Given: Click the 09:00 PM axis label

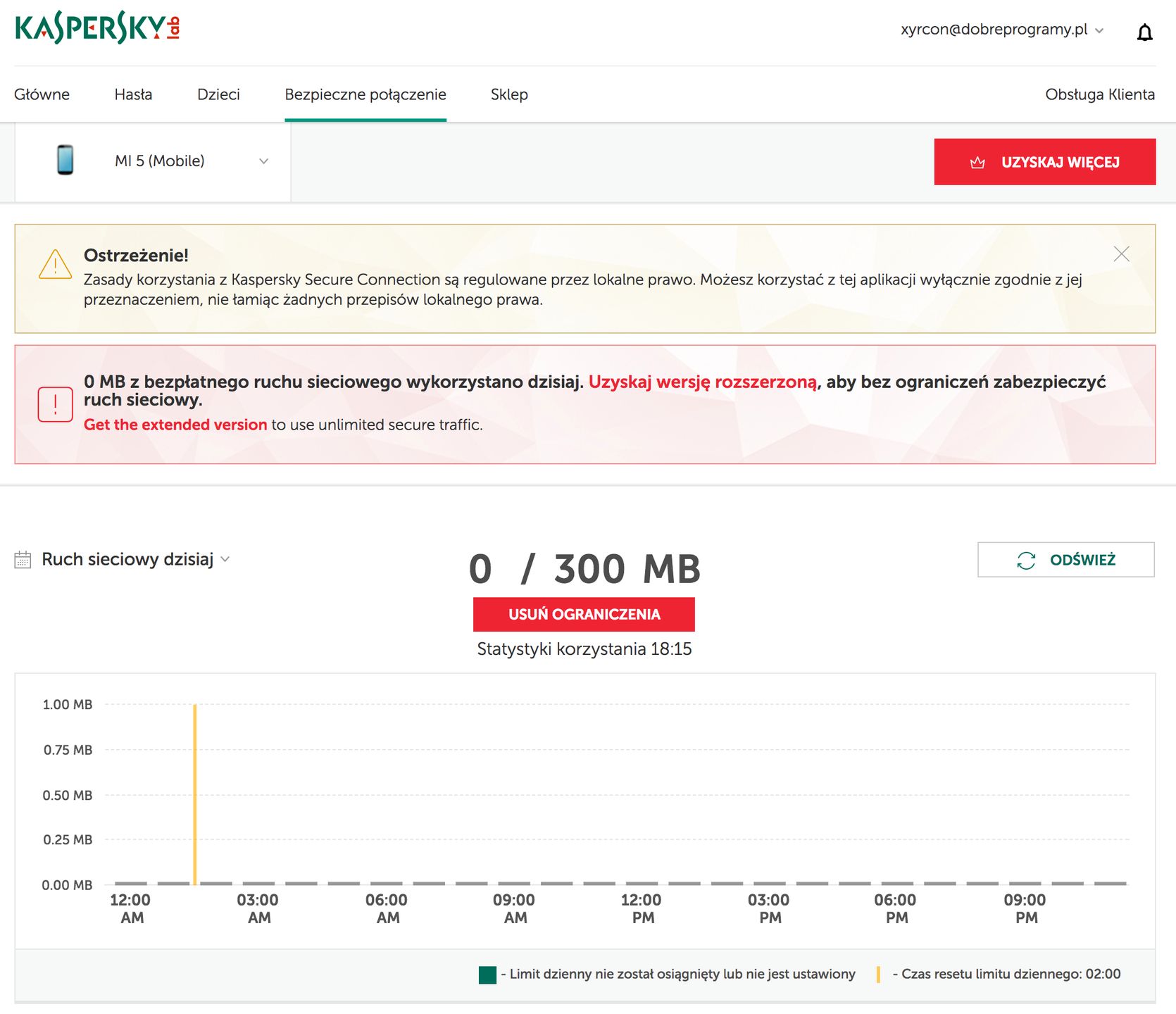Looking at the screenshot, I should click(x=1025, y=908).
